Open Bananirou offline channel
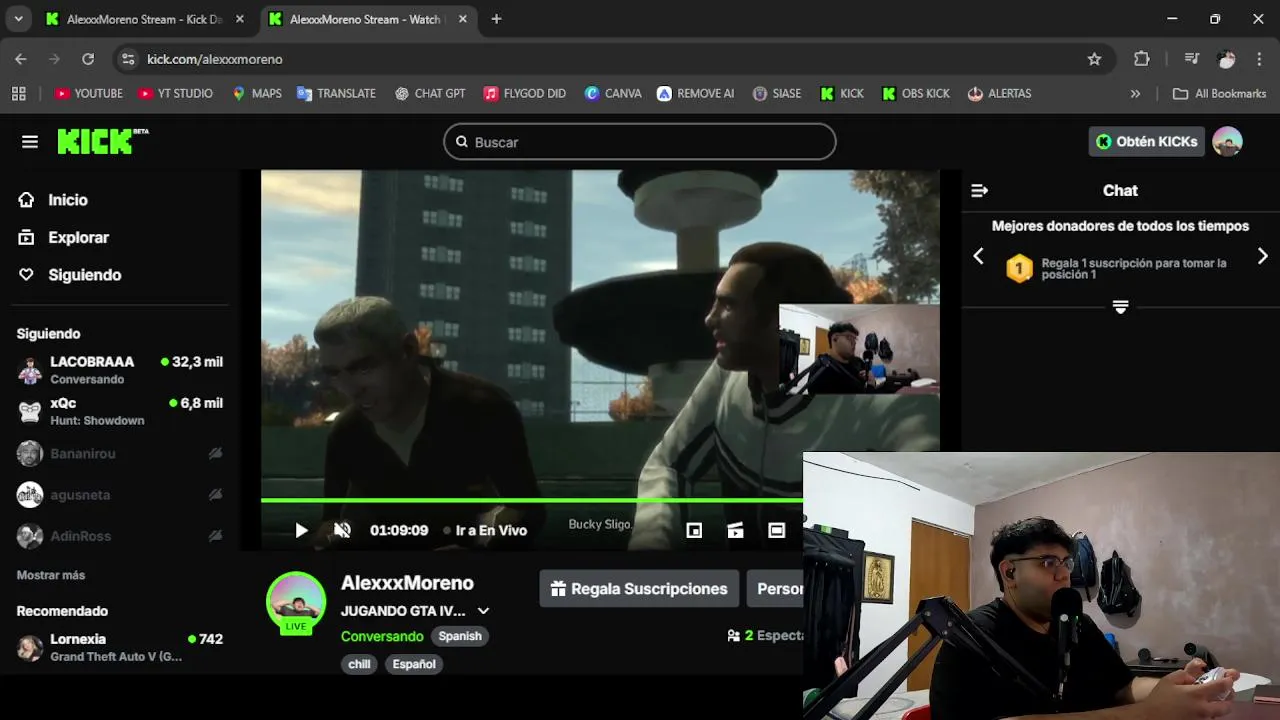The height and width of the screenshot is (720, 1280). 120,453
